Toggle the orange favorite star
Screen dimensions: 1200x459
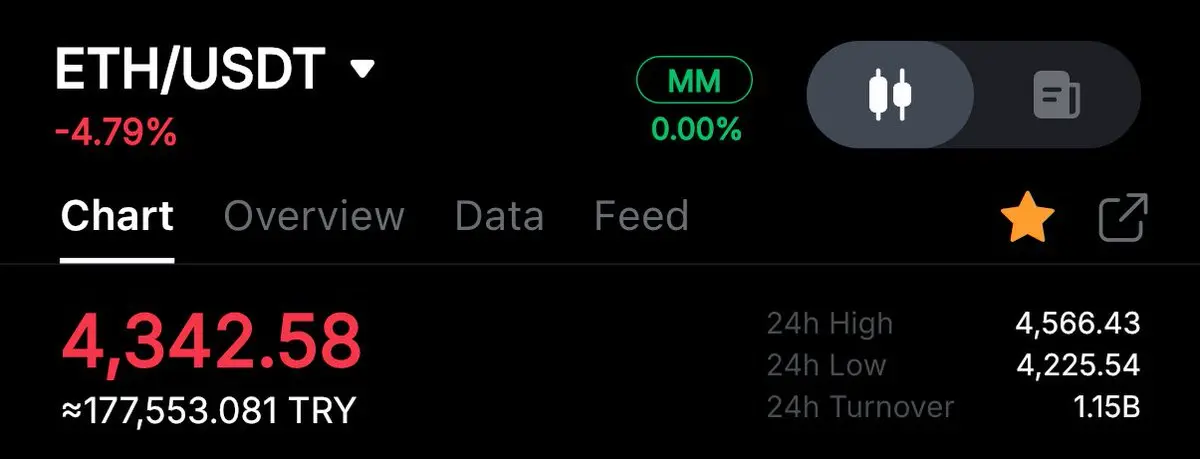[1029, 218]
